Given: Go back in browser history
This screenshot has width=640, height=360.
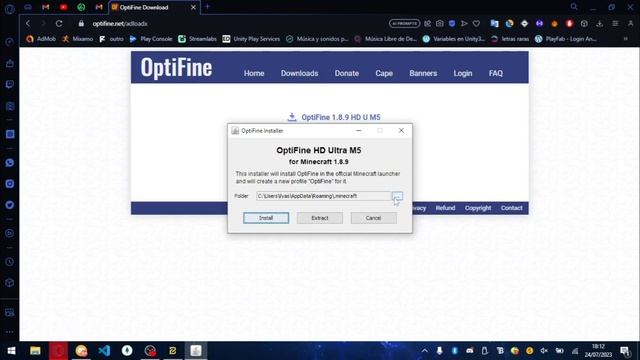Looking at the screenshot, I should [x=28, y=24].
